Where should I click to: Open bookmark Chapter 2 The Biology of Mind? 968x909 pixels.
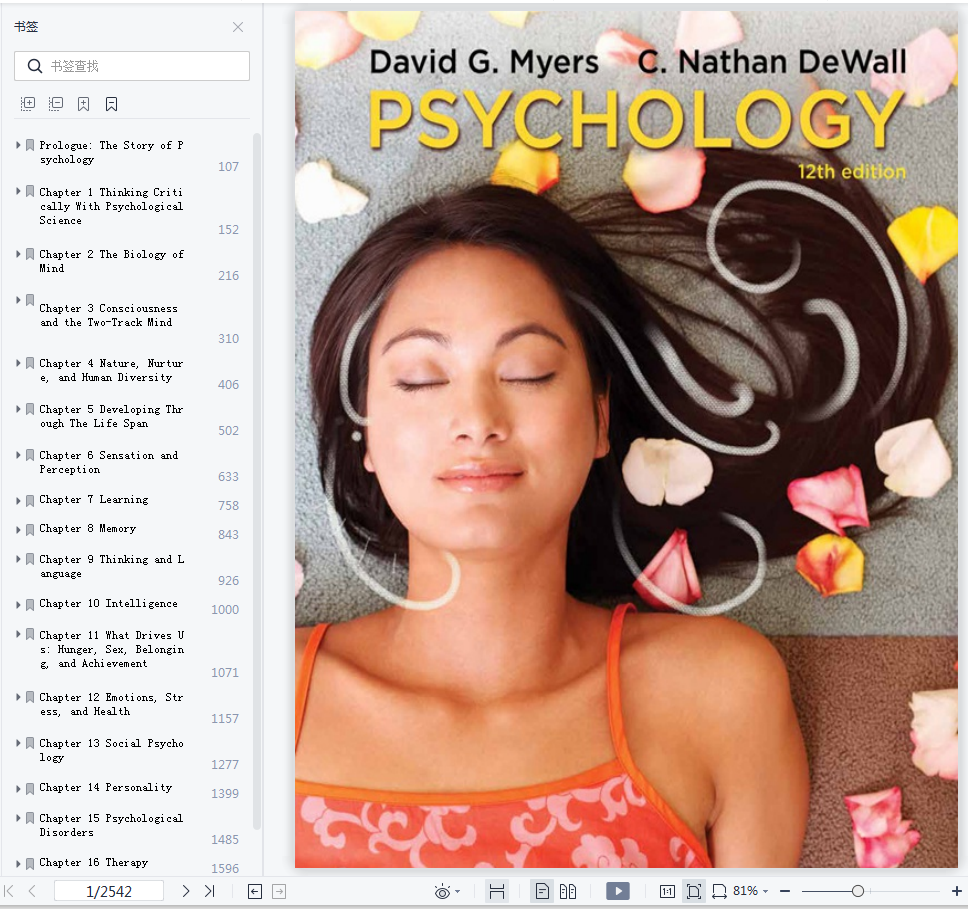(x=112, y=261)
